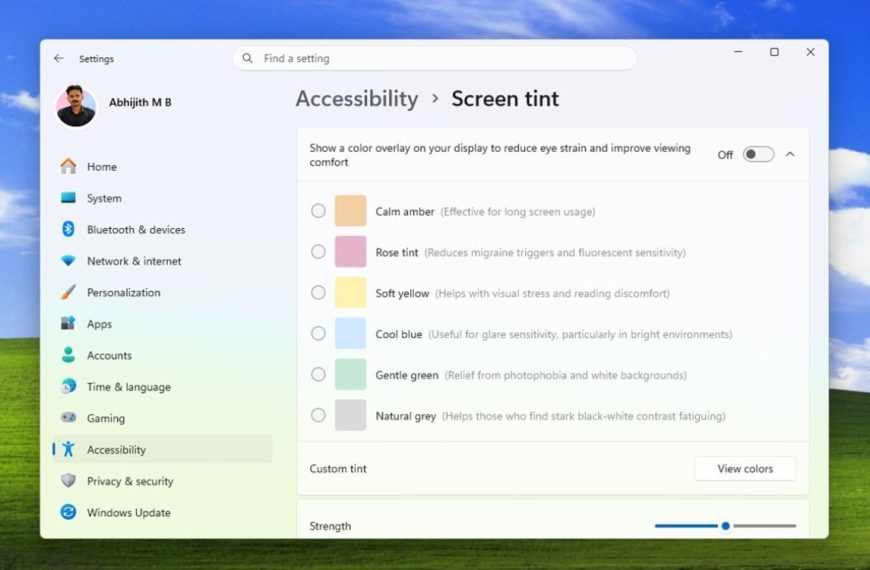Select the Soft yellow radio button
The width and height of the screenshot is (870, 570).
[x=318, y=292]
